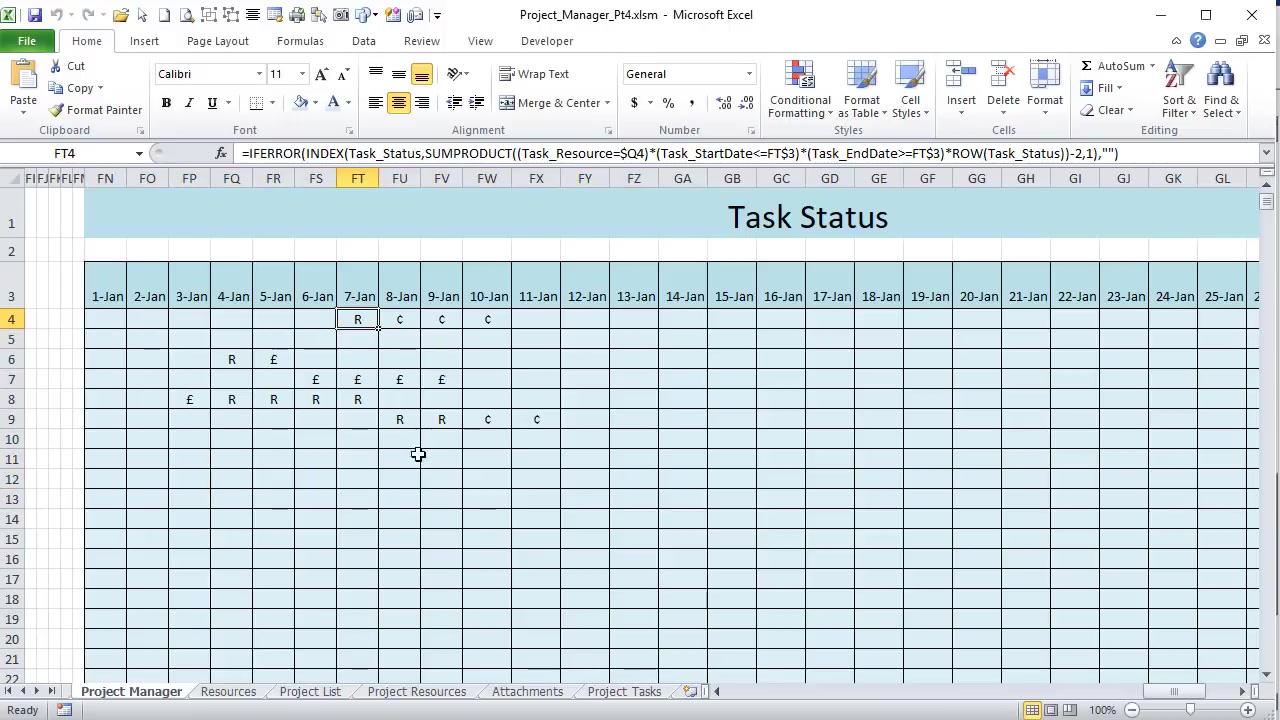Toggle underline formatting
The image size is (1280, 720).
click(211, 103)
